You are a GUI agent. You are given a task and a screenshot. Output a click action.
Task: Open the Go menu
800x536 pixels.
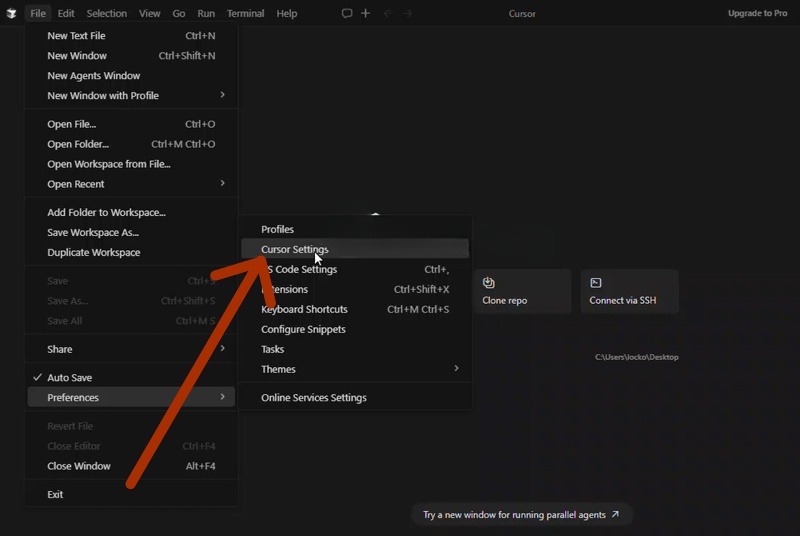click(x=179, y=14)
